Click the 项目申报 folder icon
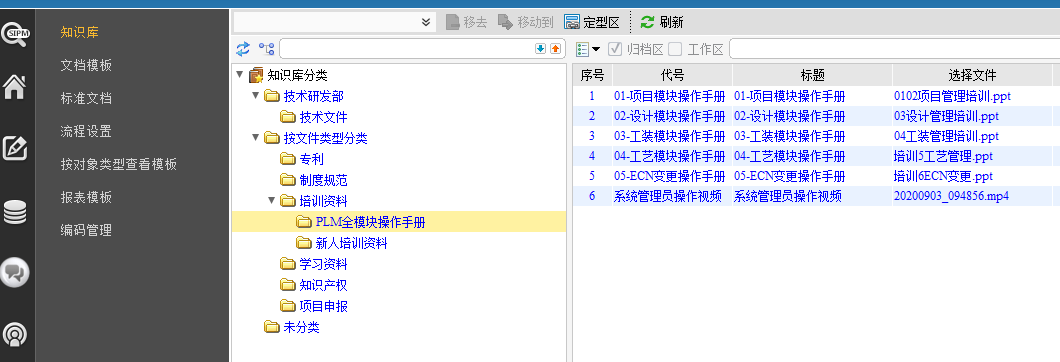The image size is (1060, 362). coord(289,306)
